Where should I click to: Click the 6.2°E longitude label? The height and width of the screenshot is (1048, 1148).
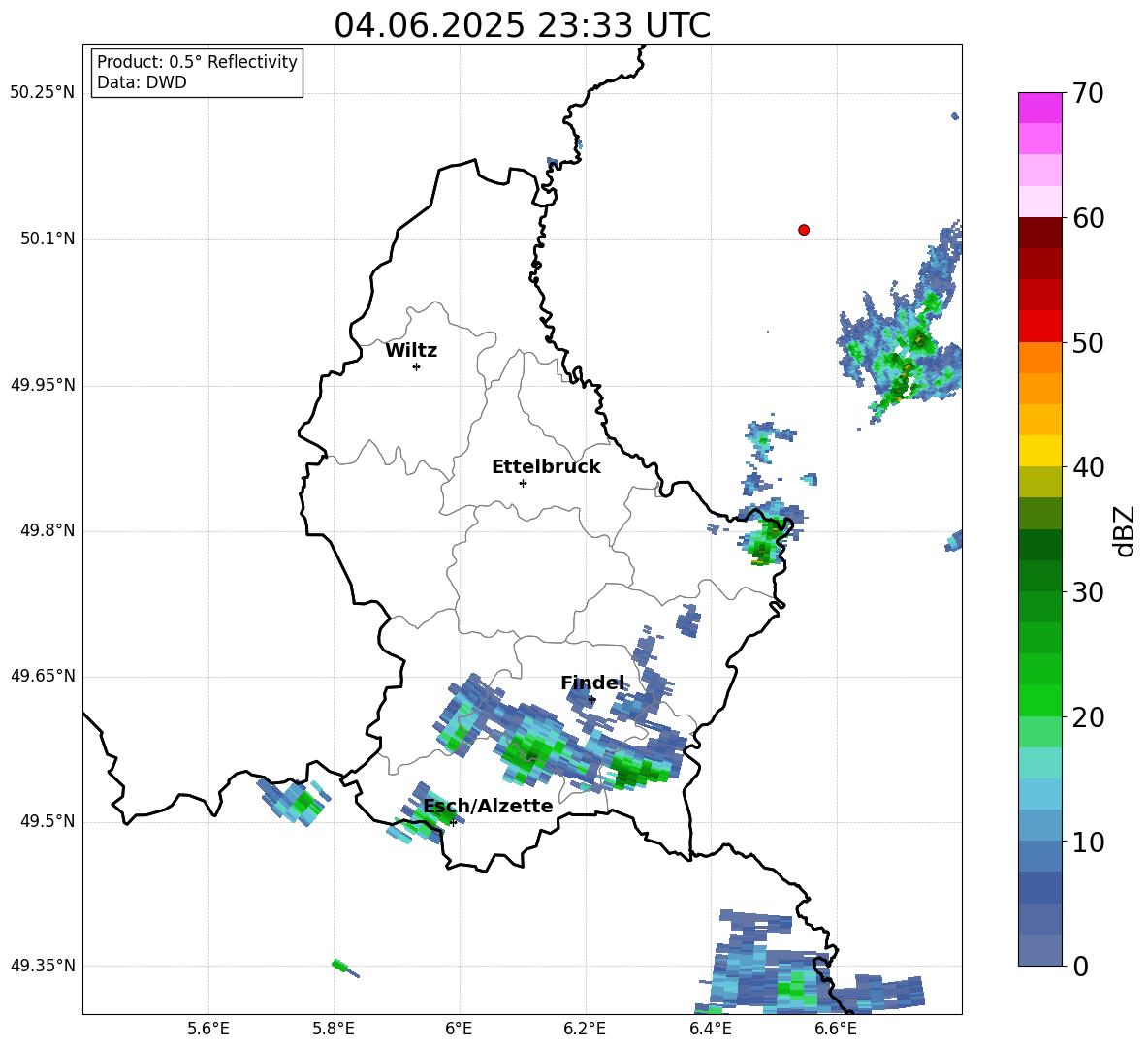[x=585, y=1029]
